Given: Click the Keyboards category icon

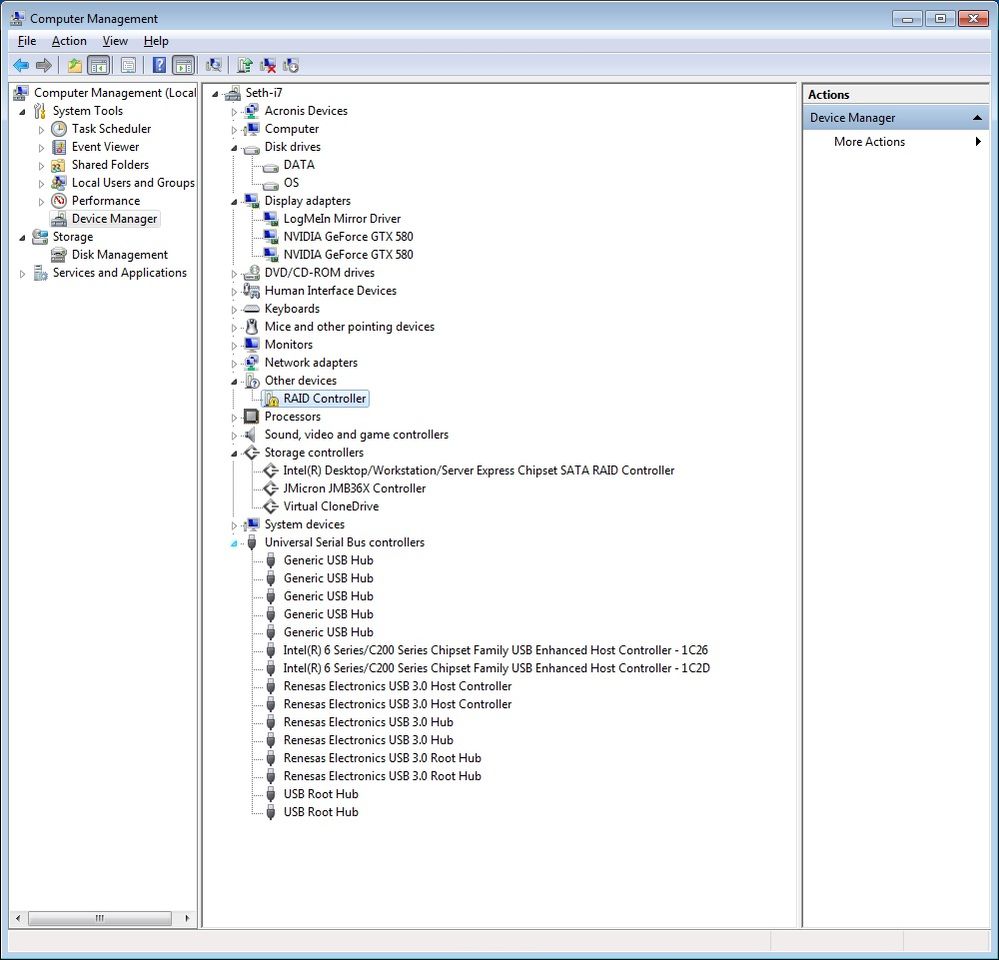Looking at the screenshot, I should click(x=252, y=309).
